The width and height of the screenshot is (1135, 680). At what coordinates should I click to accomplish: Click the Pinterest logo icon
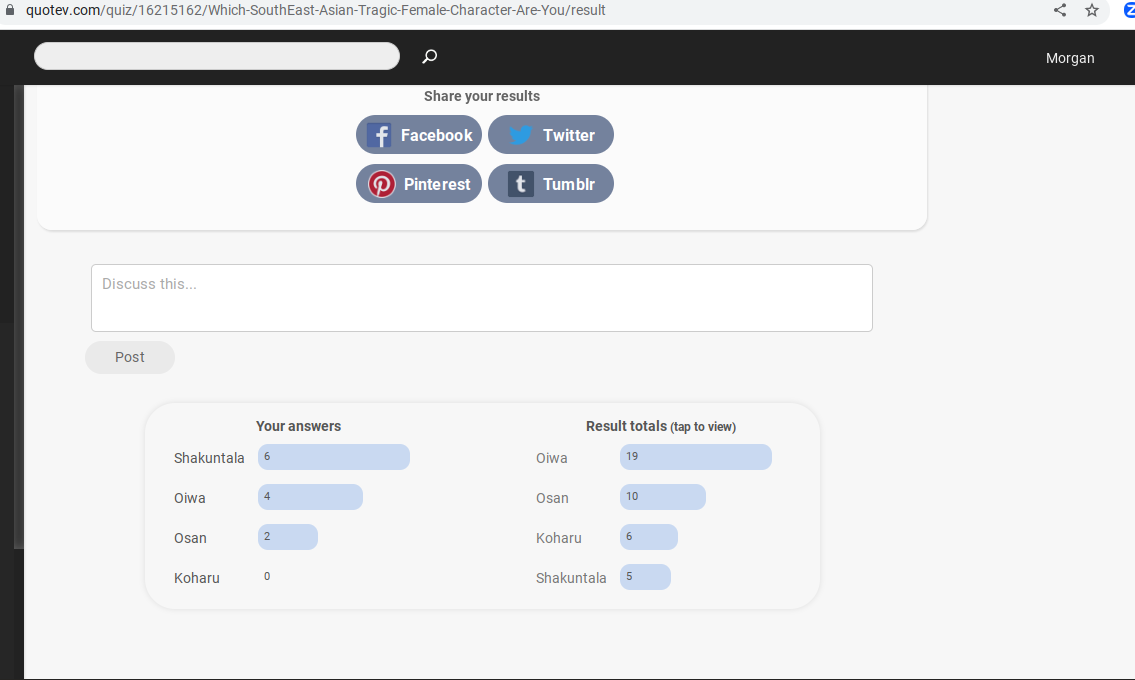(382, 184)
